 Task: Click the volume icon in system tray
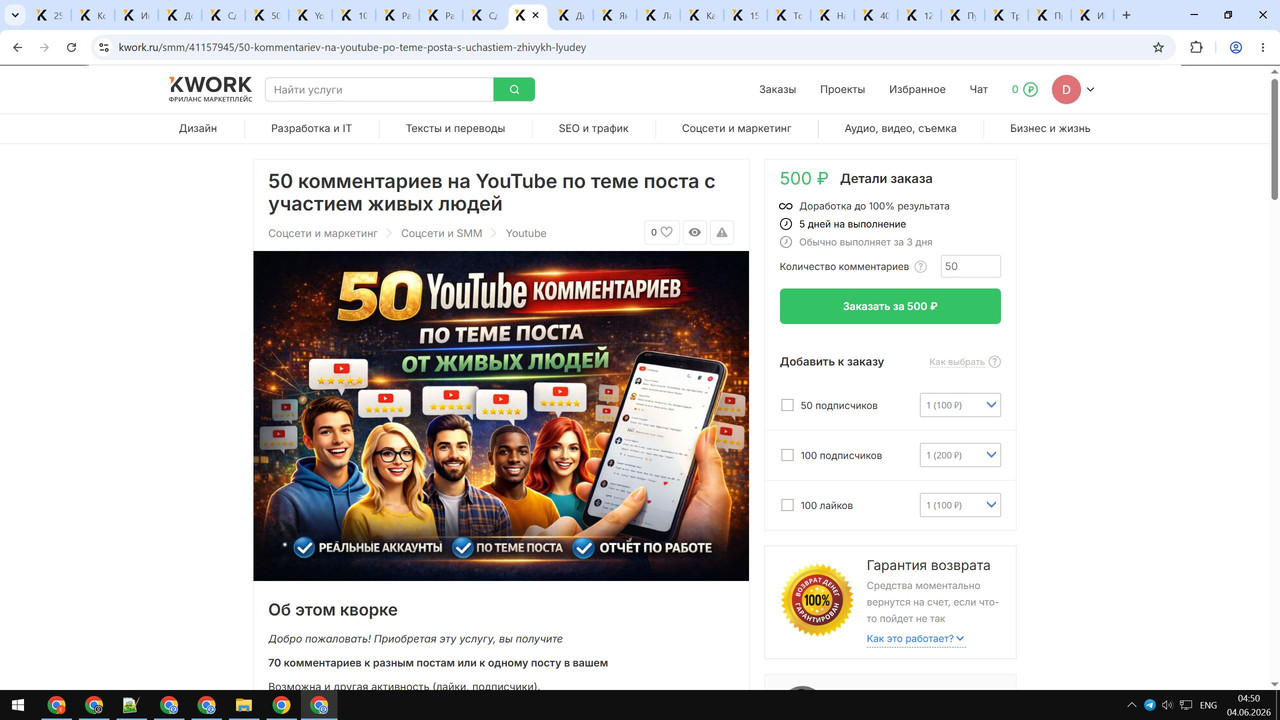(1167, 705)
